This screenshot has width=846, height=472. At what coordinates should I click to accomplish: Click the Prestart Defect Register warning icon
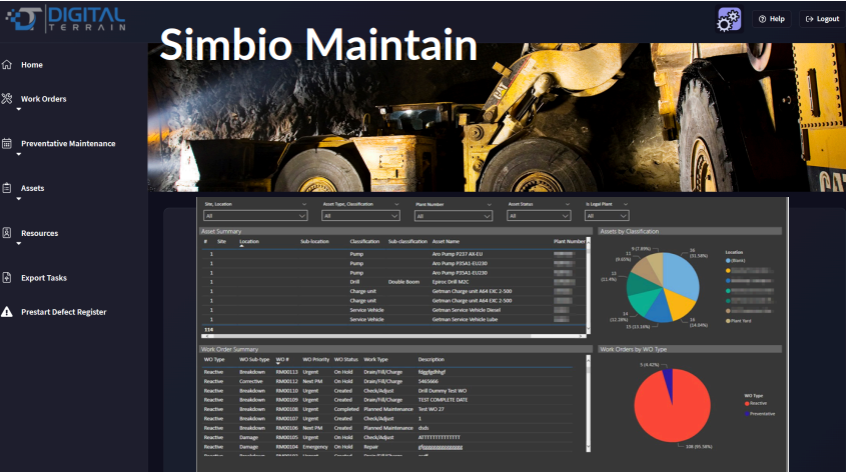(7, 312)
